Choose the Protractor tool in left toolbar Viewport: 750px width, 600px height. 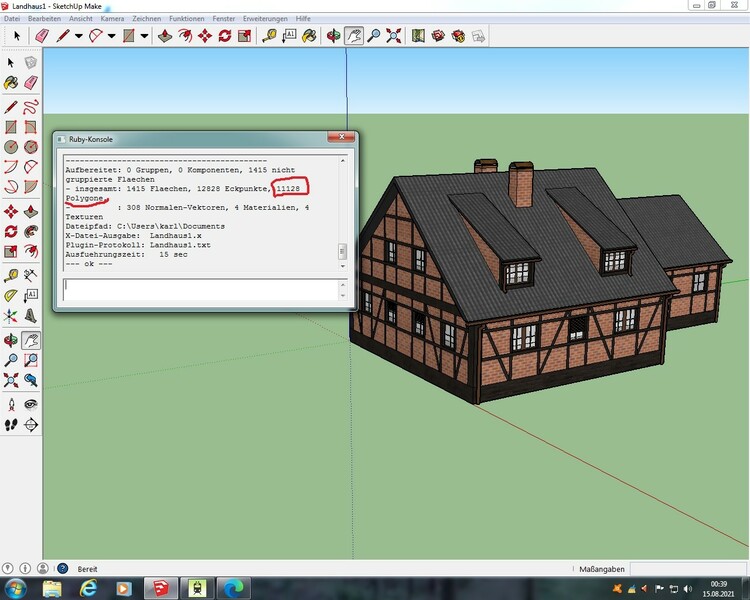click(11, 296)
